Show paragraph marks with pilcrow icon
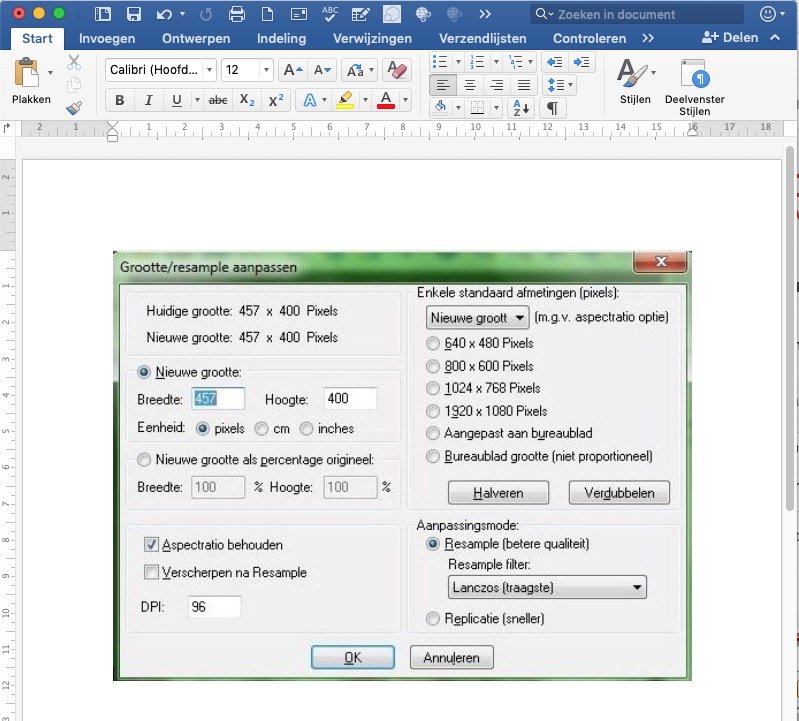Viewport: 799px width, 721px height. [x=552, y=108]
